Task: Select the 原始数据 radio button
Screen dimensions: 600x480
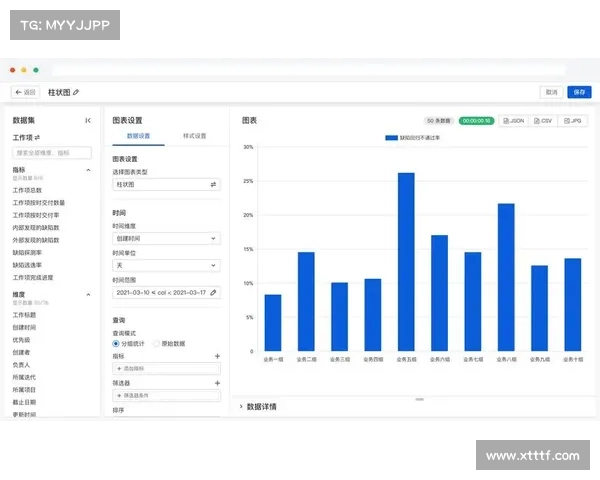Action: point(157,343)
